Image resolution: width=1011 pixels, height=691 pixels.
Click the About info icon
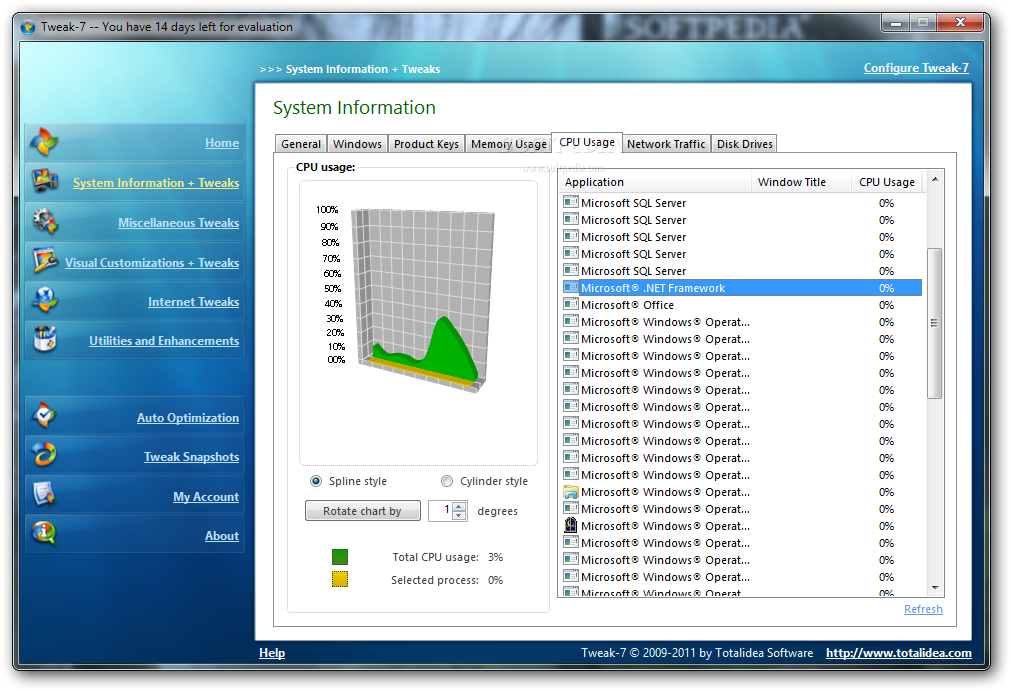pyautogui.click(x=44, y=534)
